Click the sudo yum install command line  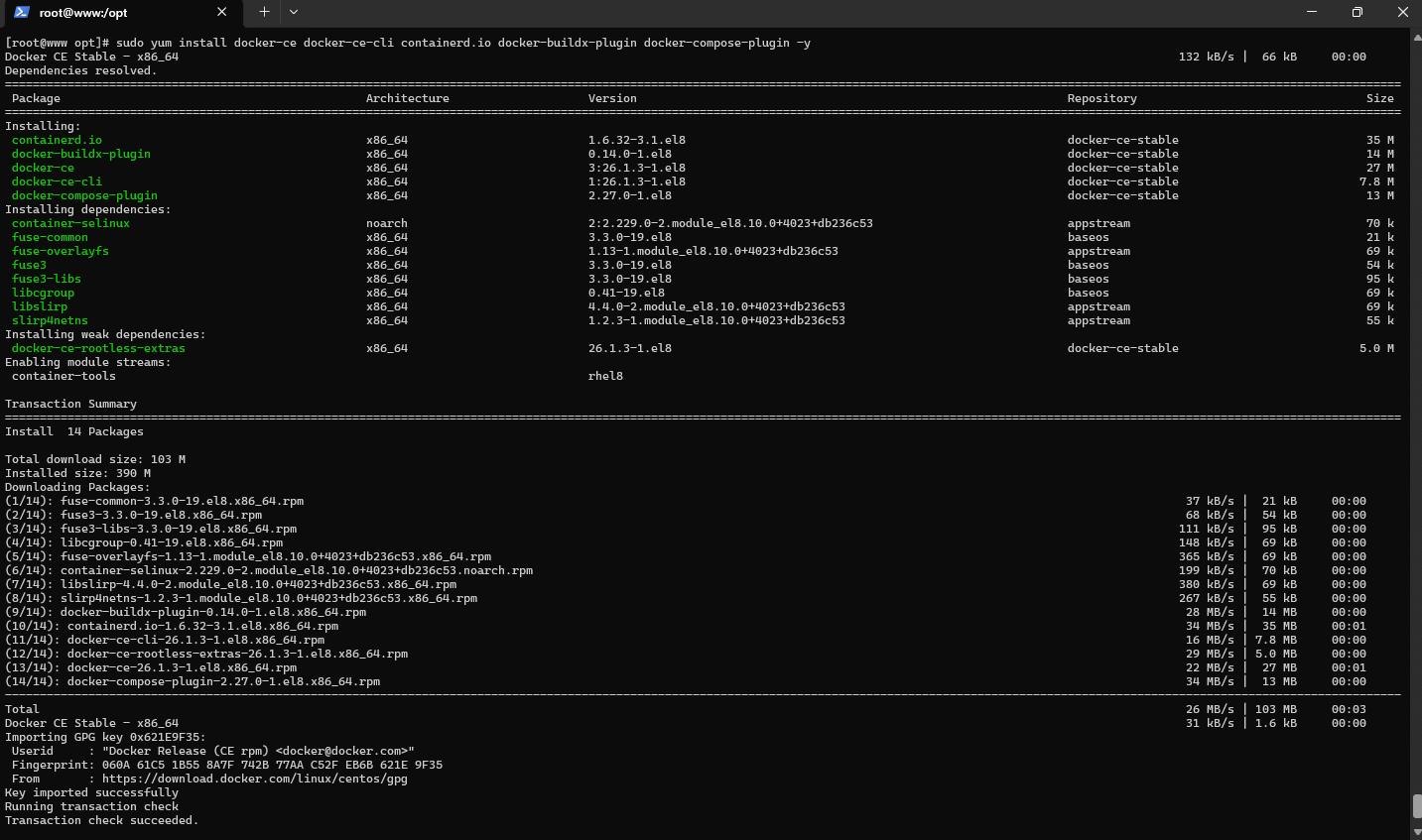point(408,43)
